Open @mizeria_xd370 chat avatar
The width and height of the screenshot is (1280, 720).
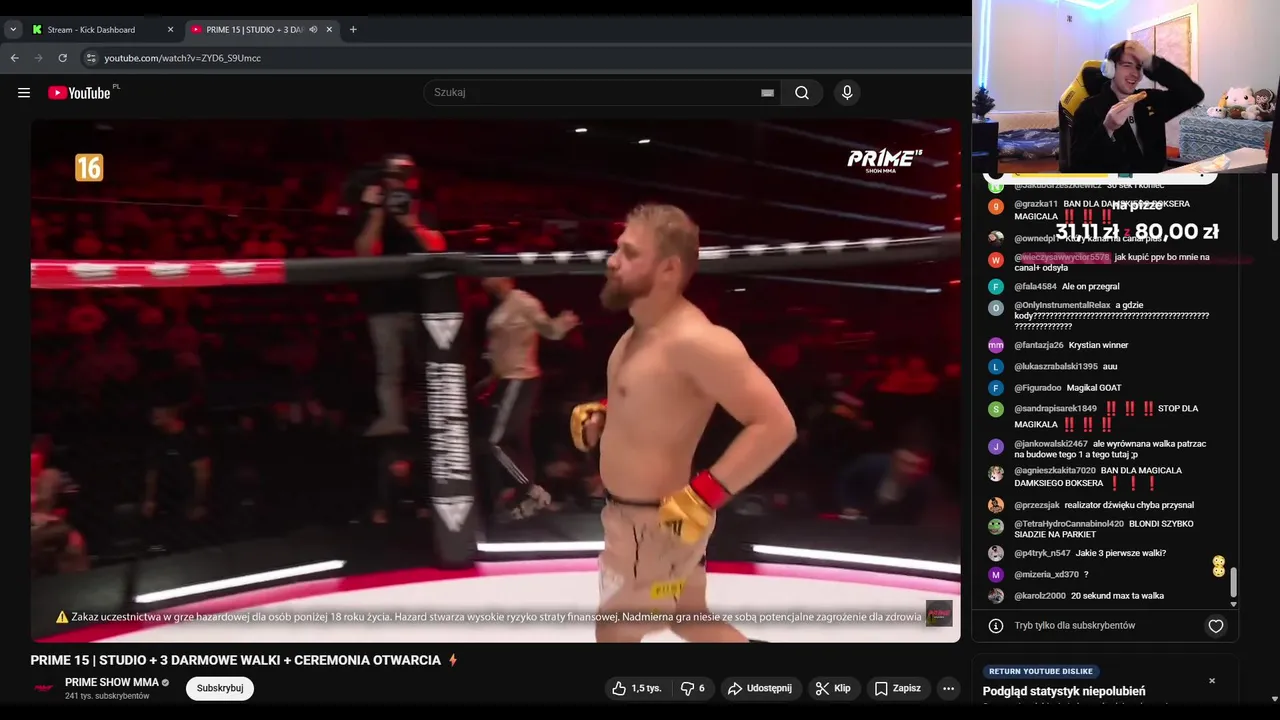point(996,575)
